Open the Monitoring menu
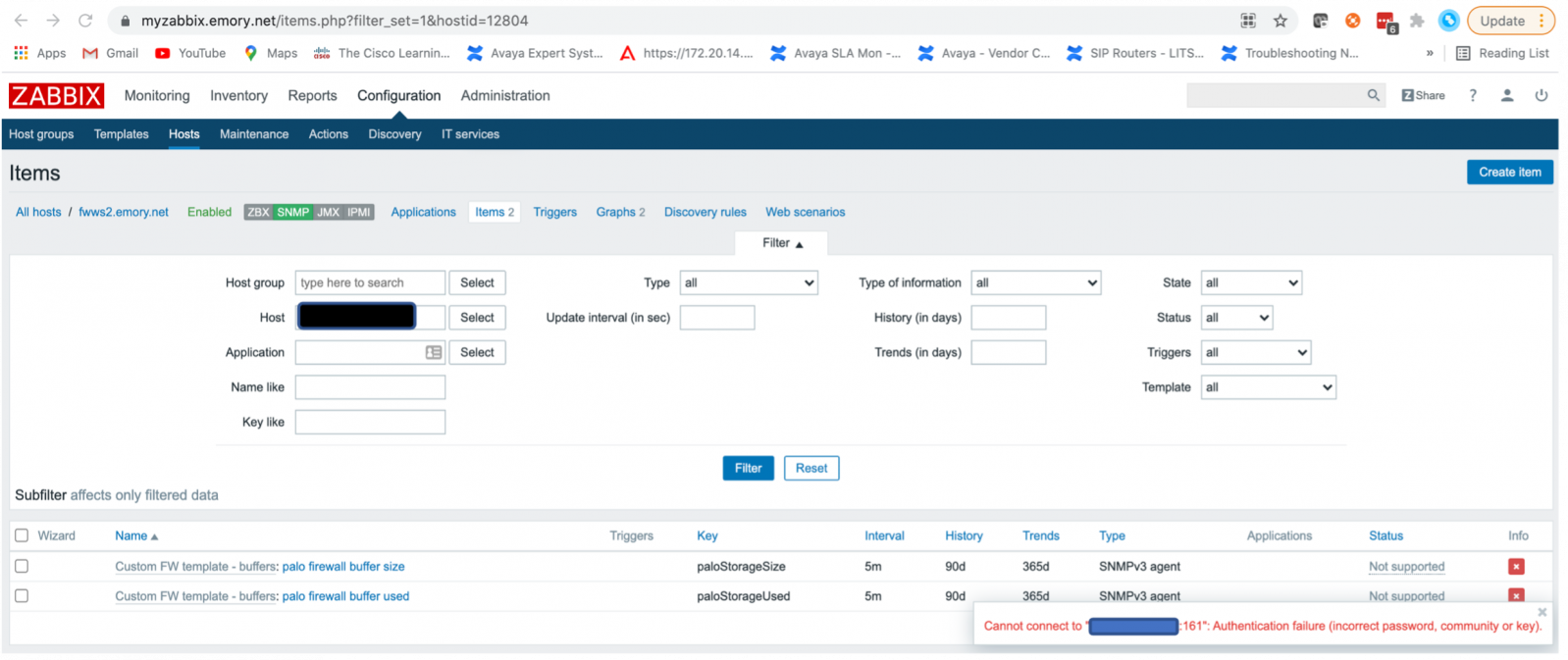The image size is (1568, 660). 157,95
